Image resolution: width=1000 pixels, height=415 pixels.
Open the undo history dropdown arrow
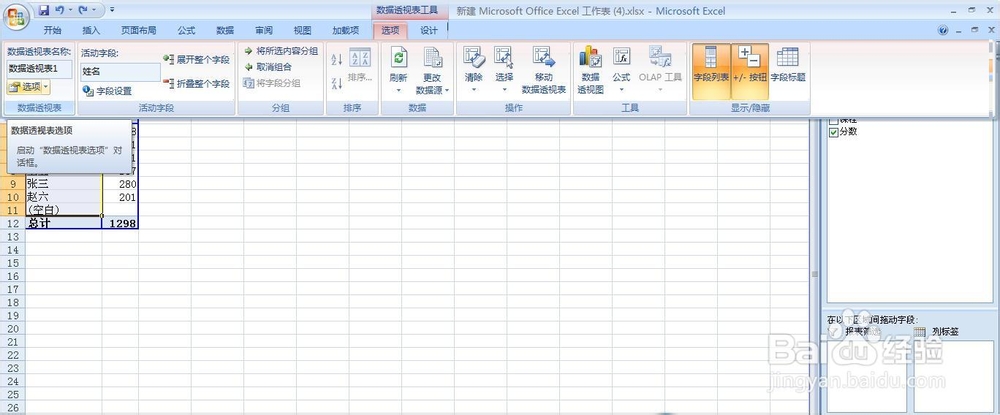tap(70, 10)
